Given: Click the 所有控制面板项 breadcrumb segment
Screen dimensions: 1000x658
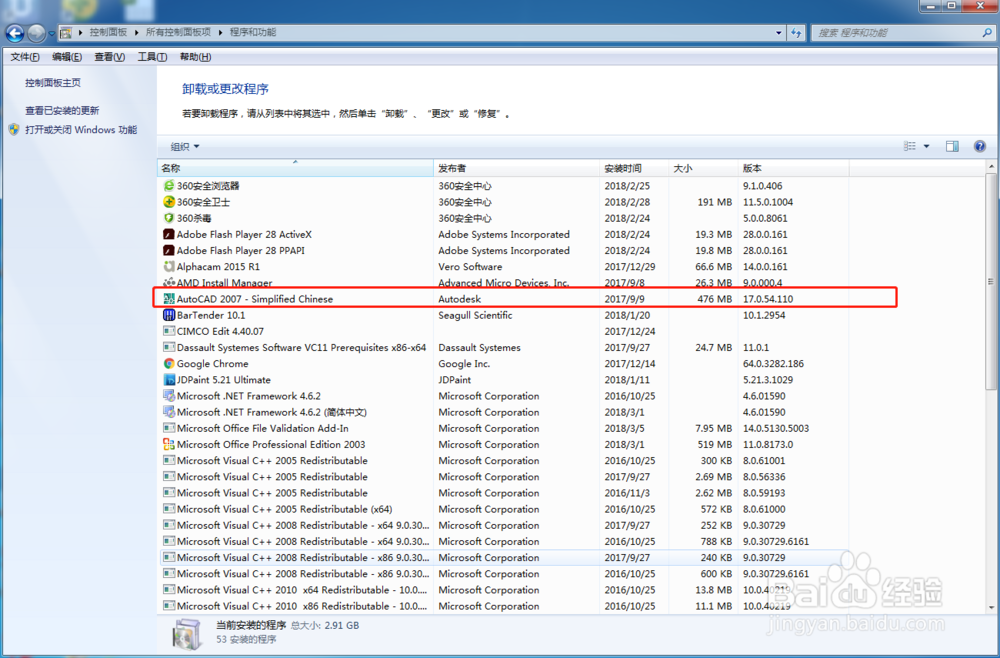Looking at the screenshot, I should 178,32.
